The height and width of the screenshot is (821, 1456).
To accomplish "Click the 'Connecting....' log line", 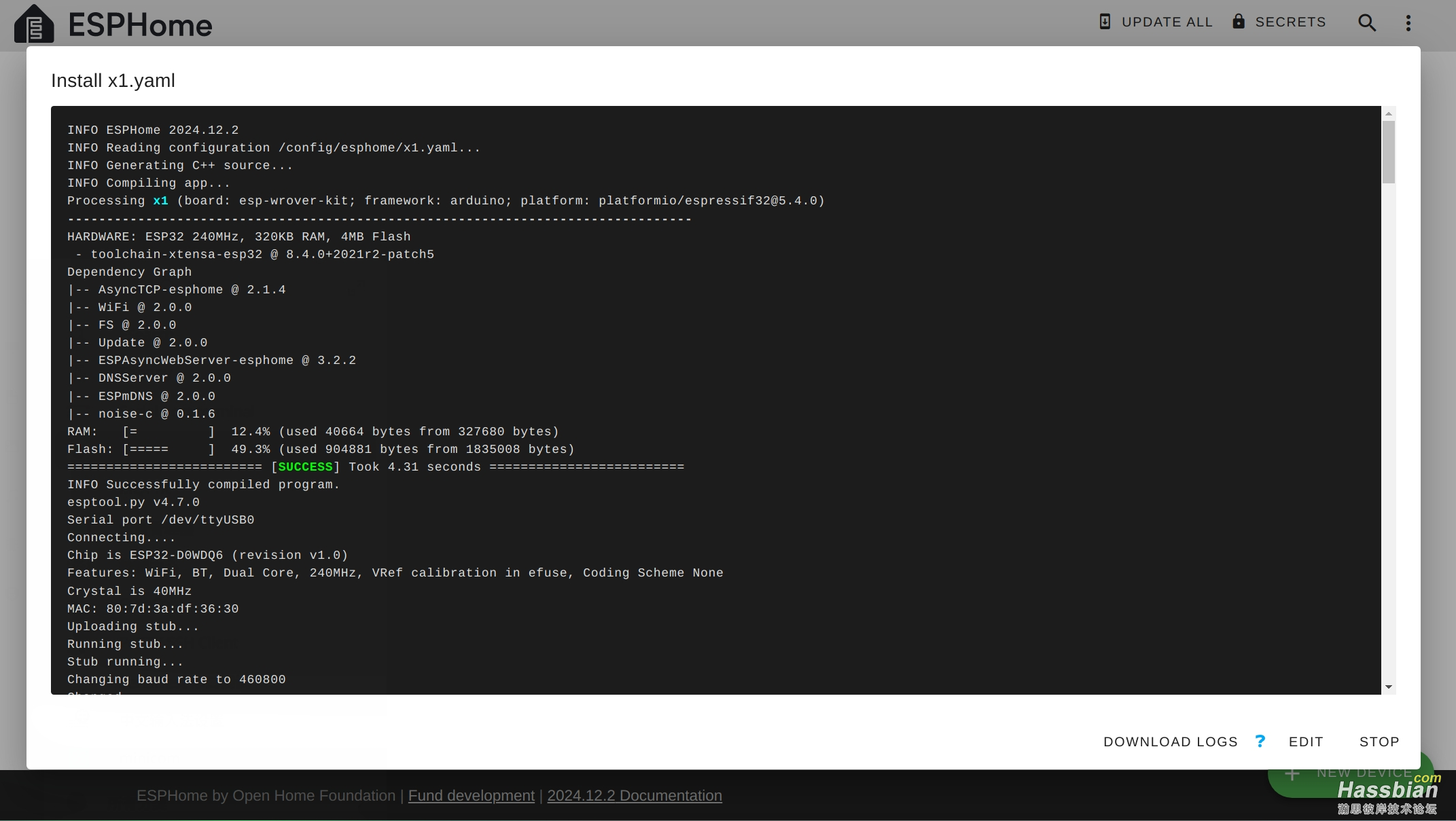I will (x=122, y=537).
